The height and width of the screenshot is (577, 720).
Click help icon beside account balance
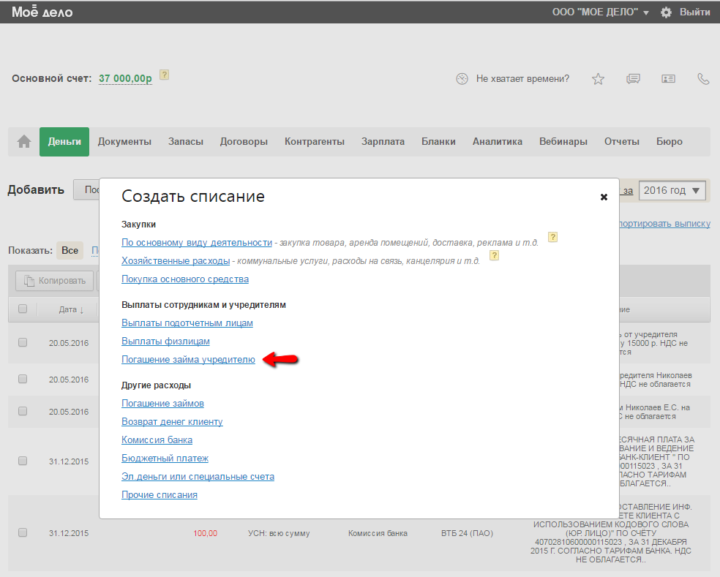coord(164,75)
